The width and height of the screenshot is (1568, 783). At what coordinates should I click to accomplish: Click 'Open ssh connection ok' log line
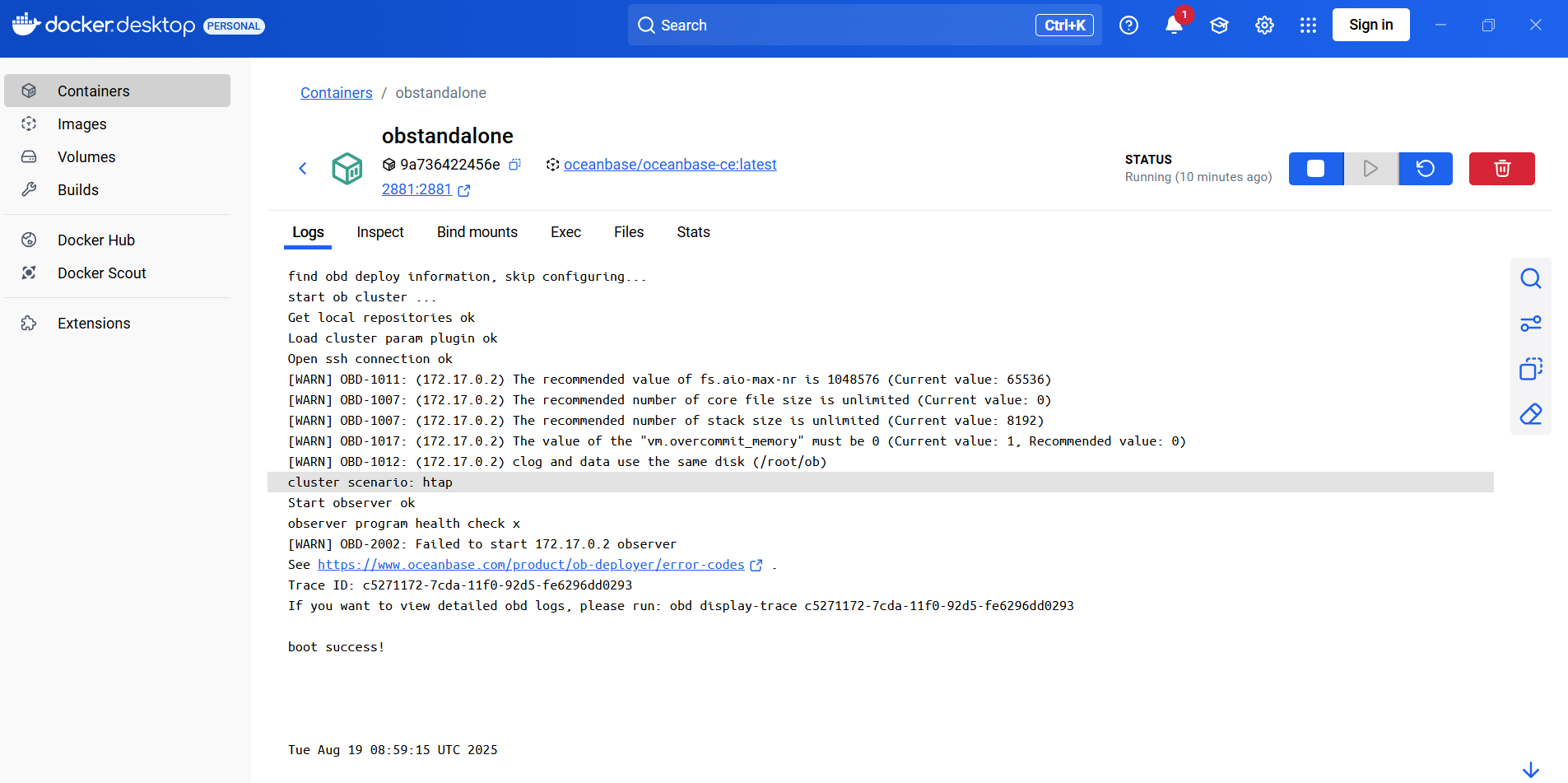point(370,359)
